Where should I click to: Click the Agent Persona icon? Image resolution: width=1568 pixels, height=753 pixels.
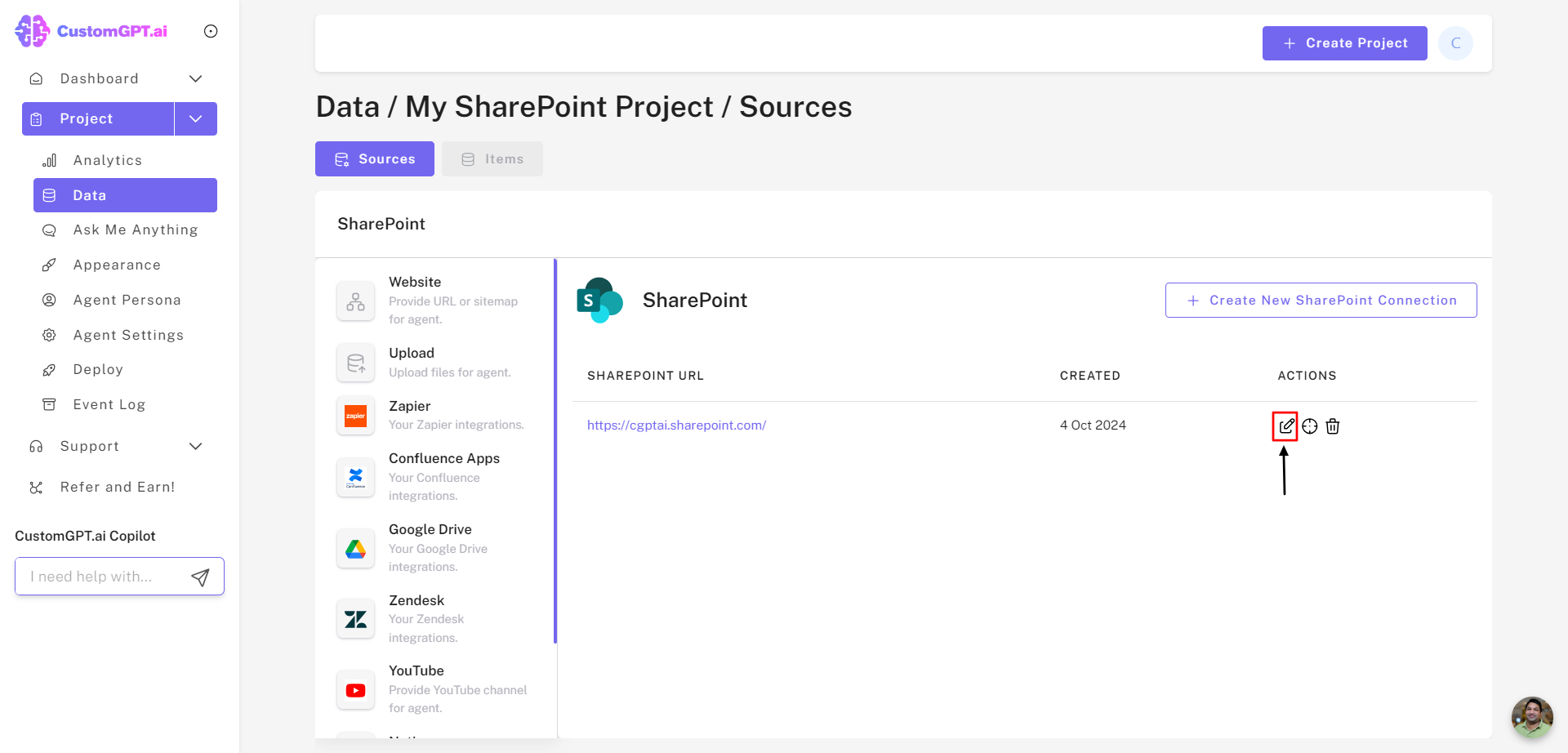point(50,300)
